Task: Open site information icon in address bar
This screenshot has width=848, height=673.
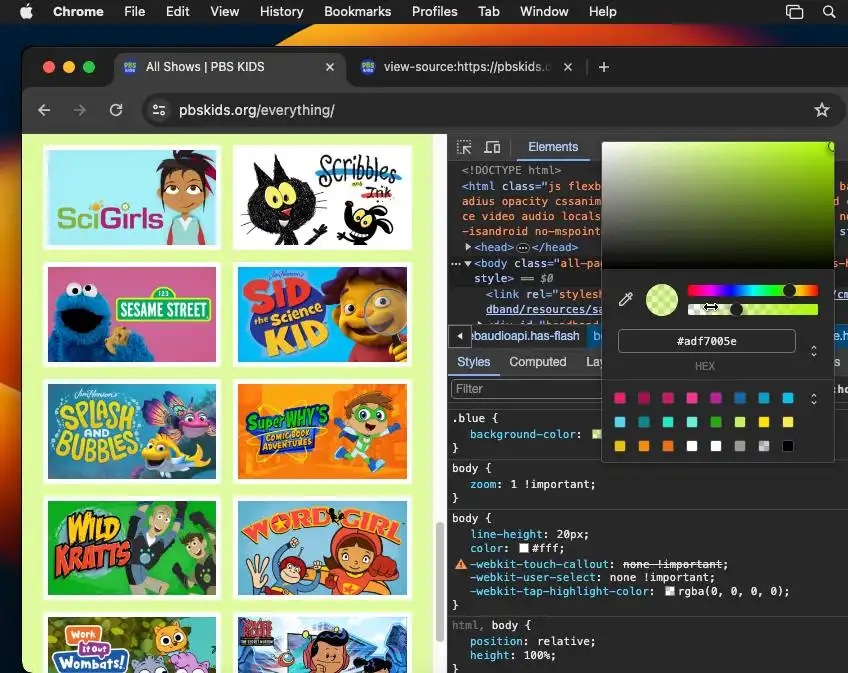Action: coord(159,110)
